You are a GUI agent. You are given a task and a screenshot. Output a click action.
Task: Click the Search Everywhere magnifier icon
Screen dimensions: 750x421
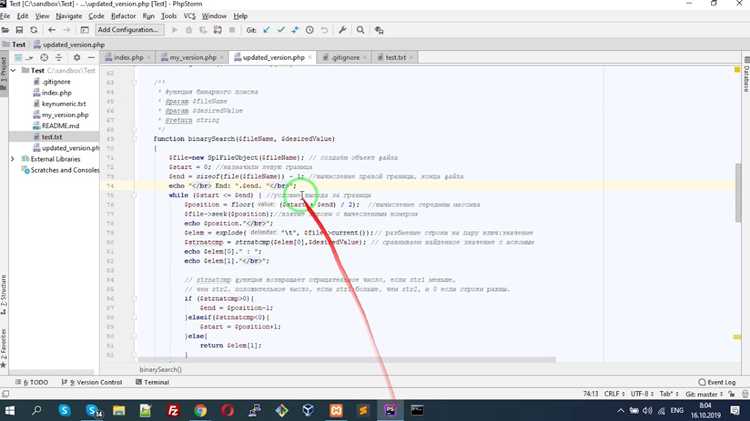pyautogui.click(x=360, y=30)
